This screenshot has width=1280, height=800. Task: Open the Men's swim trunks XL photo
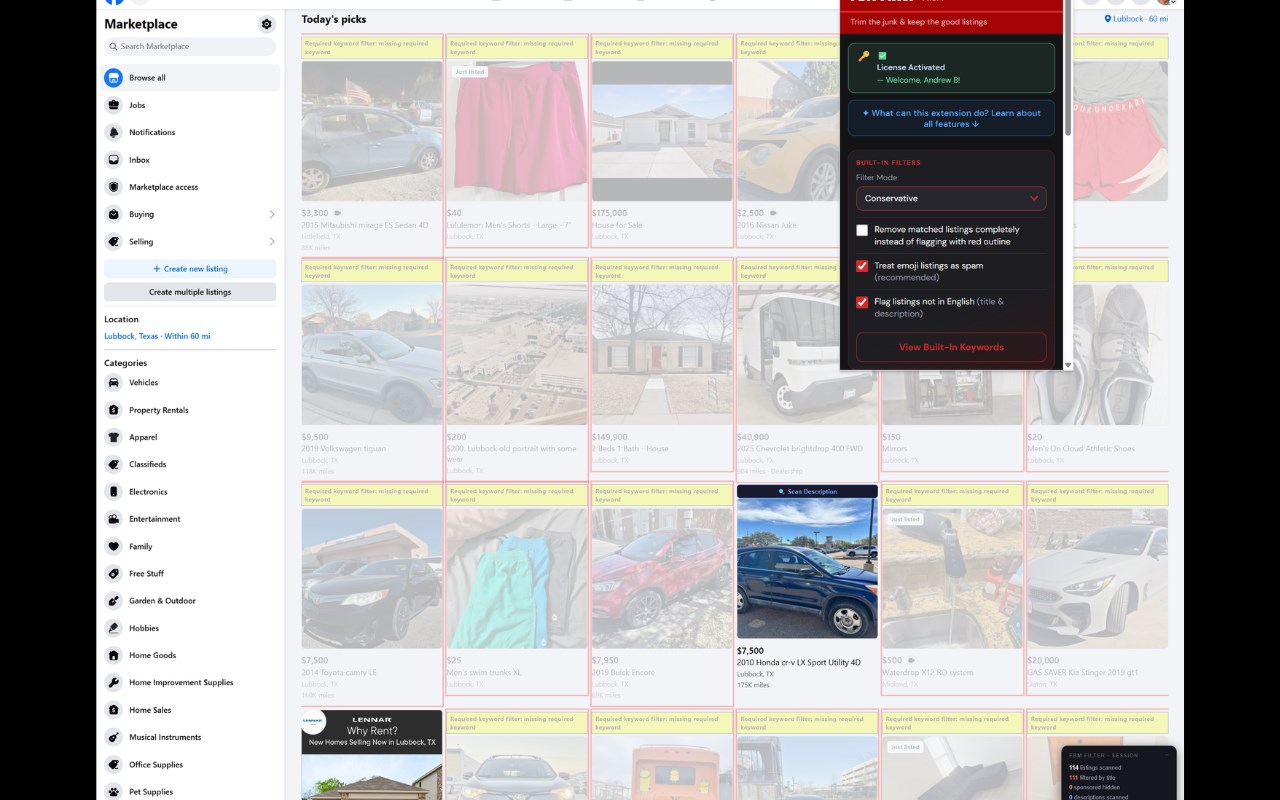tap(517, 579)
